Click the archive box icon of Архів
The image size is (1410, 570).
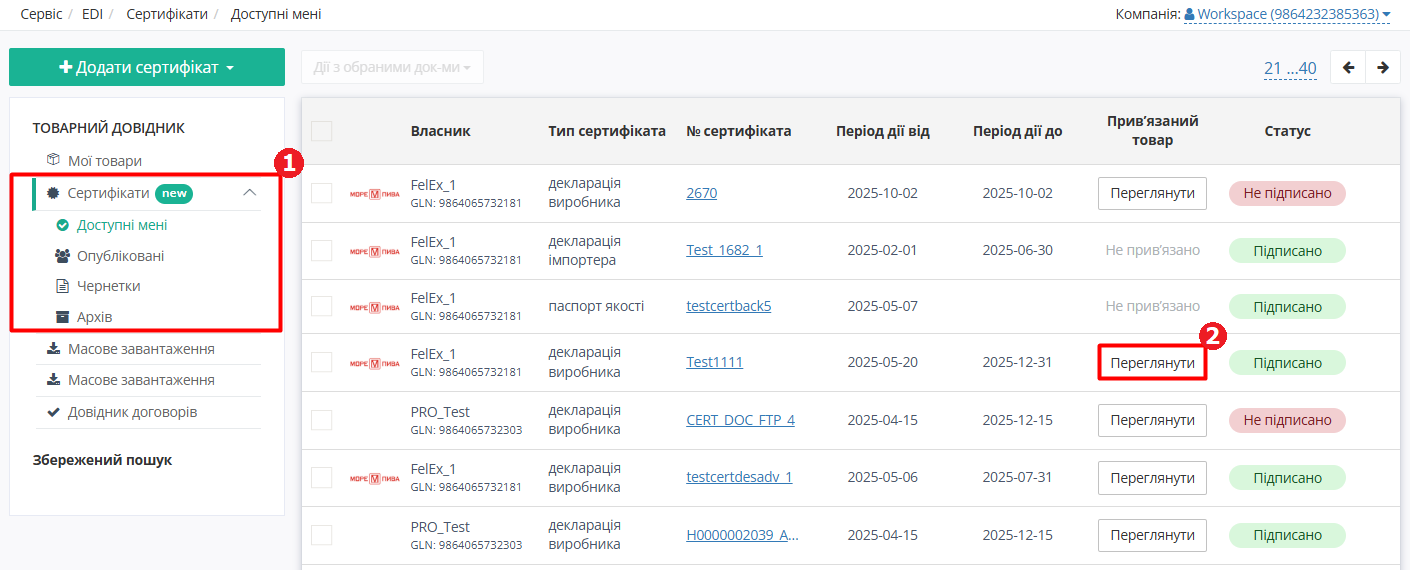tap(62, 317)
